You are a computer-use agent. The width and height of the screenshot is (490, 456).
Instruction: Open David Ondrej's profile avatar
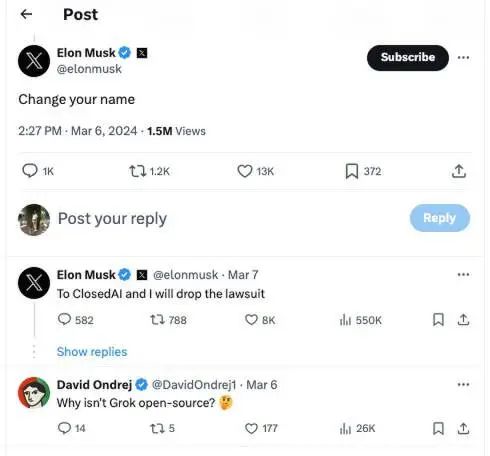click(34, 393)
